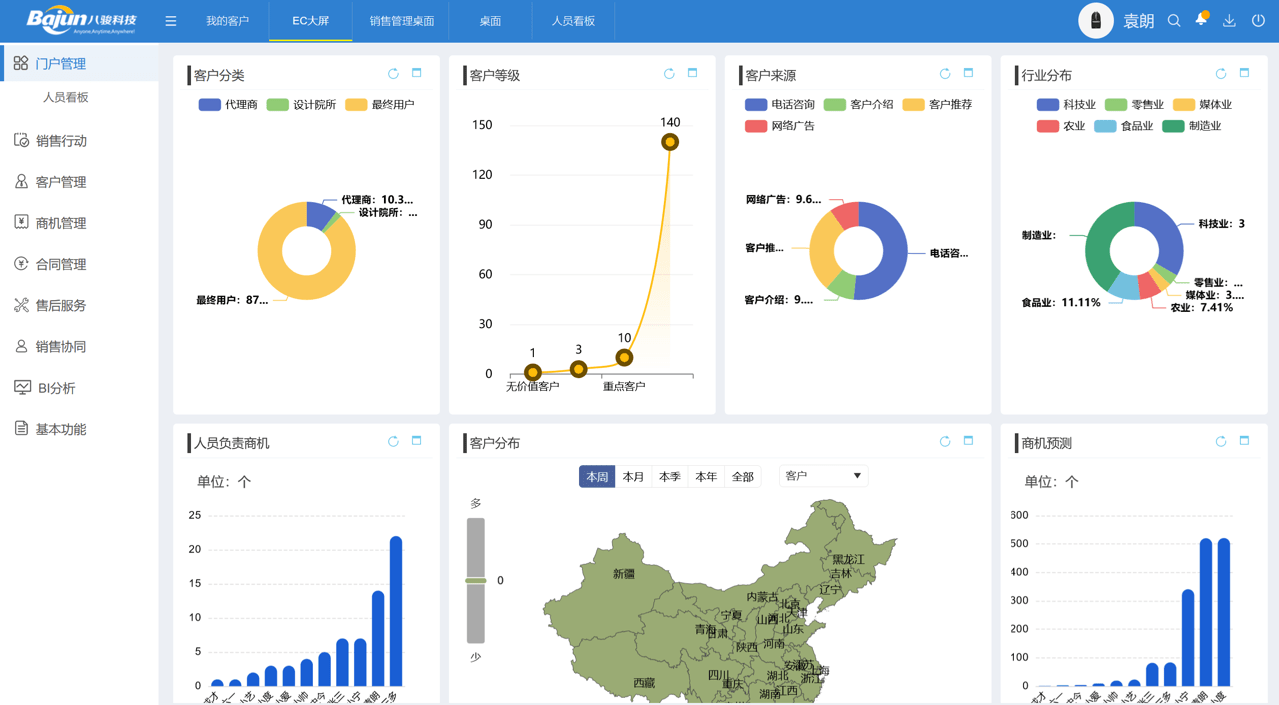Expand 销售行动 in the sidebar
Screen dimensions: 1279x705
coord(61,141)
